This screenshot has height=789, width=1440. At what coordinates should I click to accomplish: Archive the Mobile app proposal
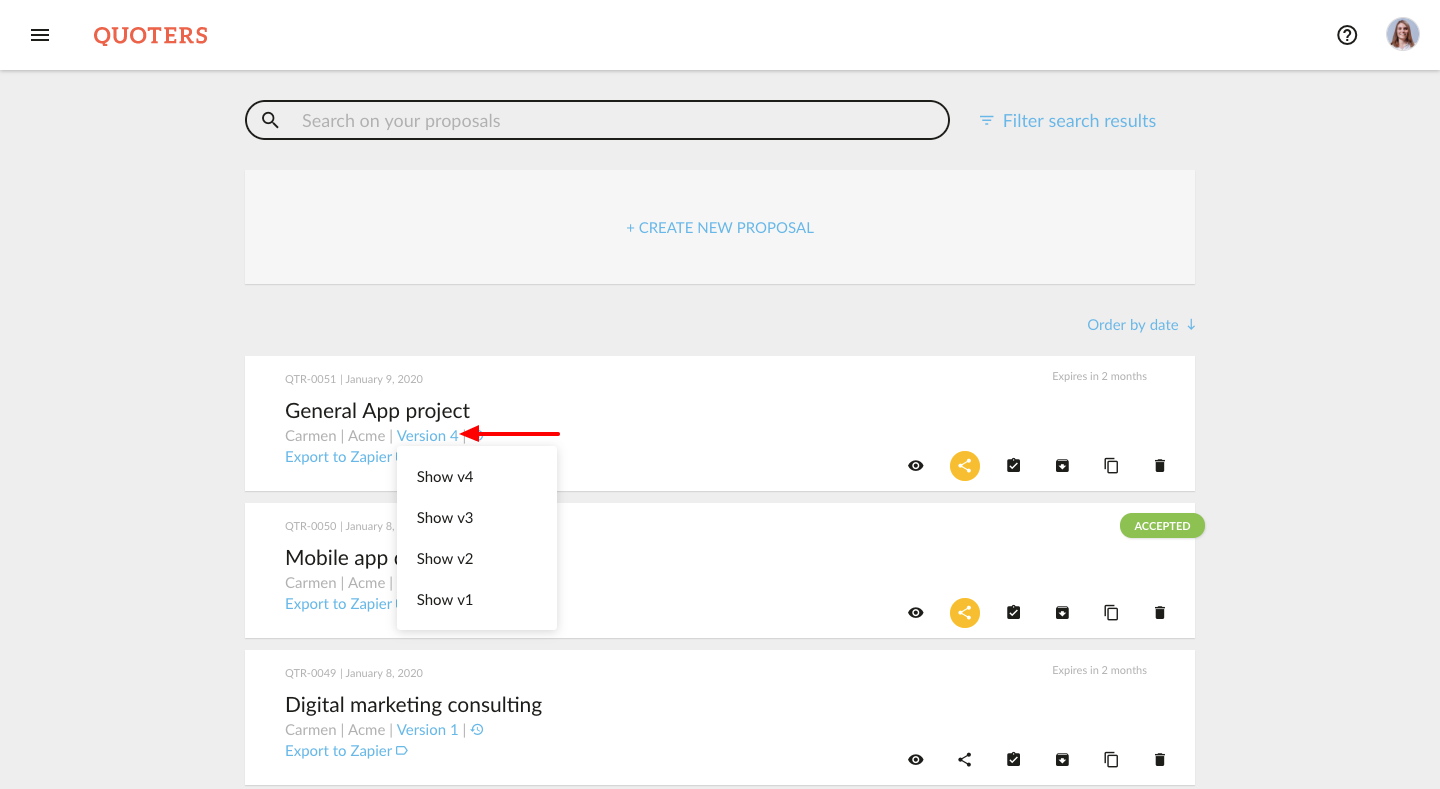(1061, 612)
